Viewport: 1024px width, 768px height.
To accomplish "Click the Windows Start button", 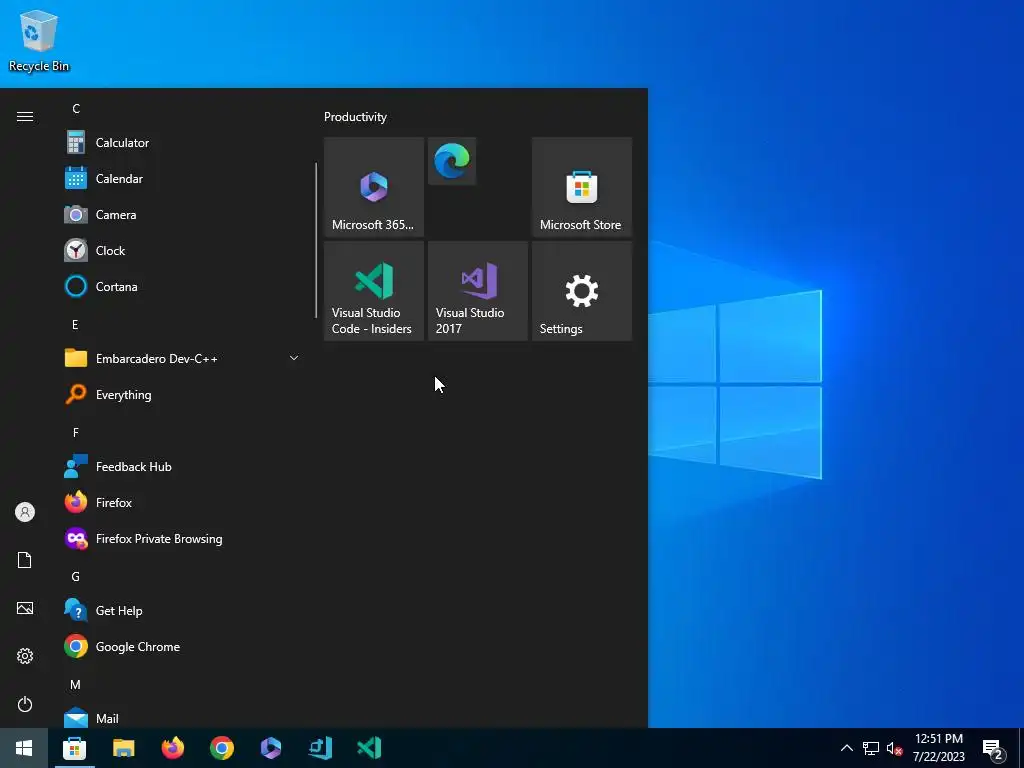I will [24, 748].
